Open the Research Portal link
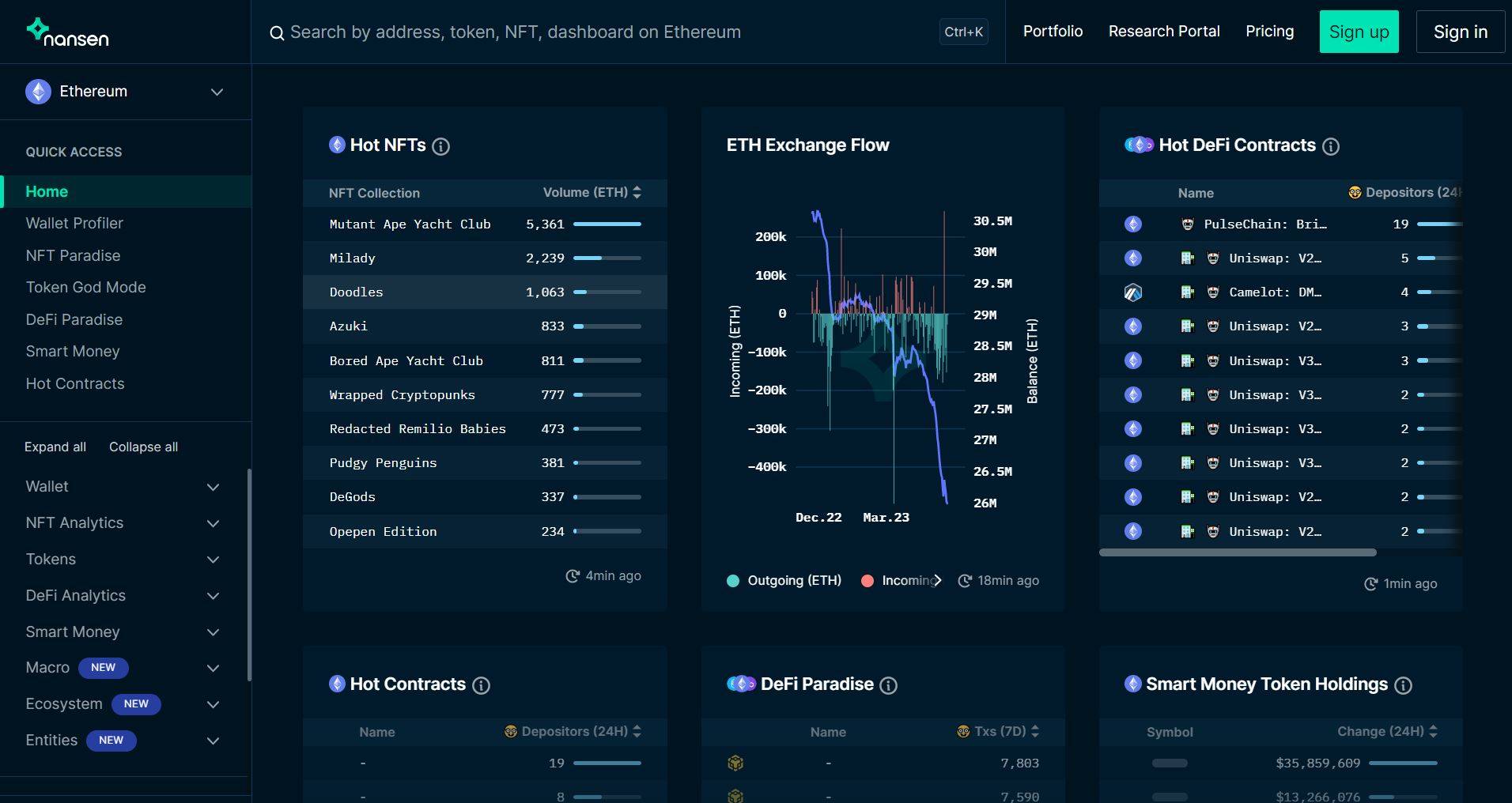Screen dimensions: 1512x803 pyautogui.click(x=1164, y=32)
